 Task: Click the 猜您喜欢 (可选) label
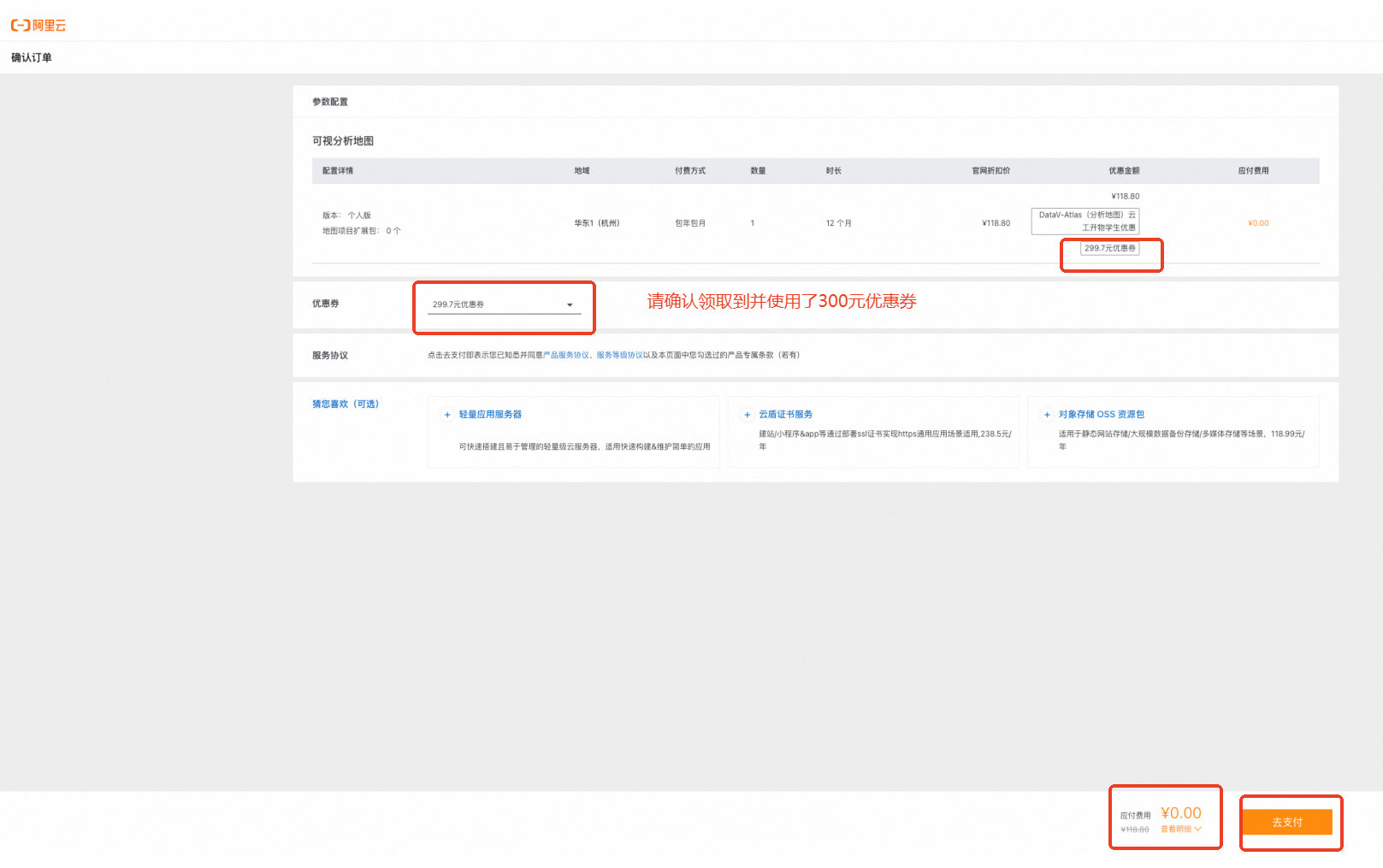click(346, 404)
